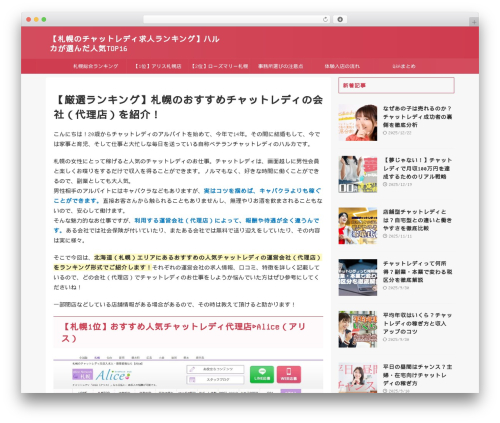
Task: Click paragraph beginning こんにちは！20歳からチャットレディ
Action: (x=187, y=139)
